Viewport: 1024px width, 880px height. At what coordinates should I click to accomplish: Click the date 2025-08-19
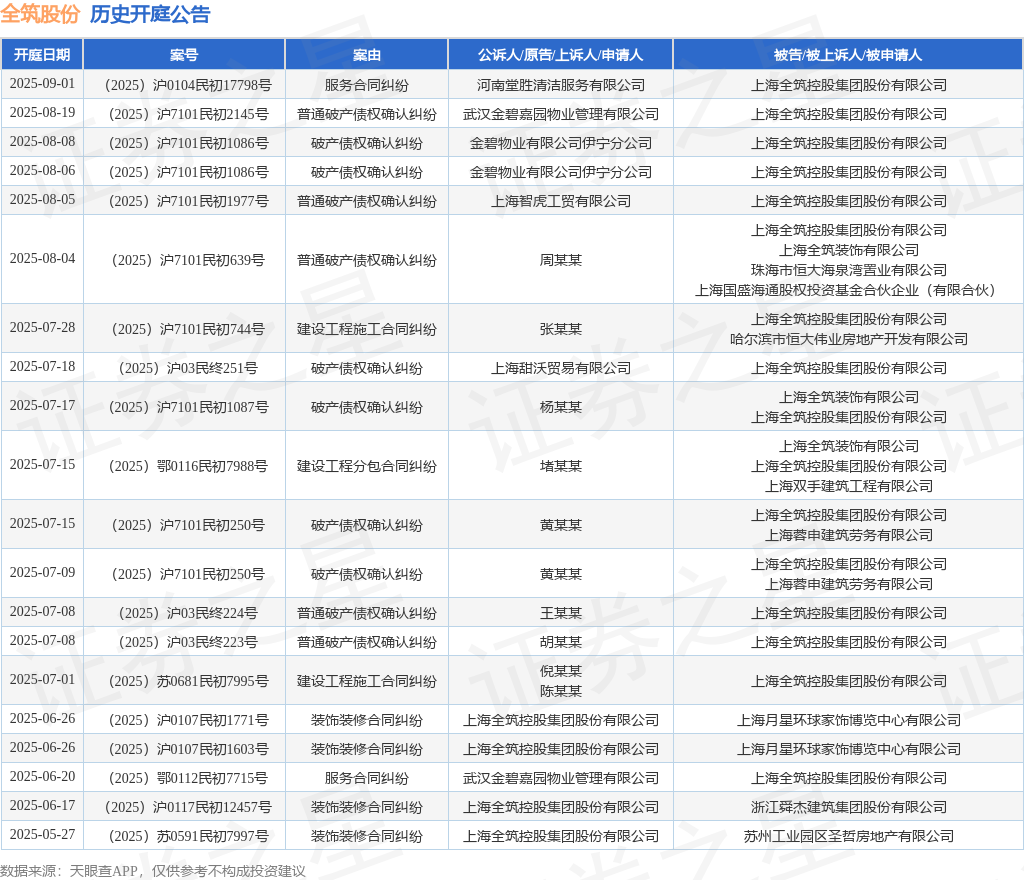click(42, 112)
